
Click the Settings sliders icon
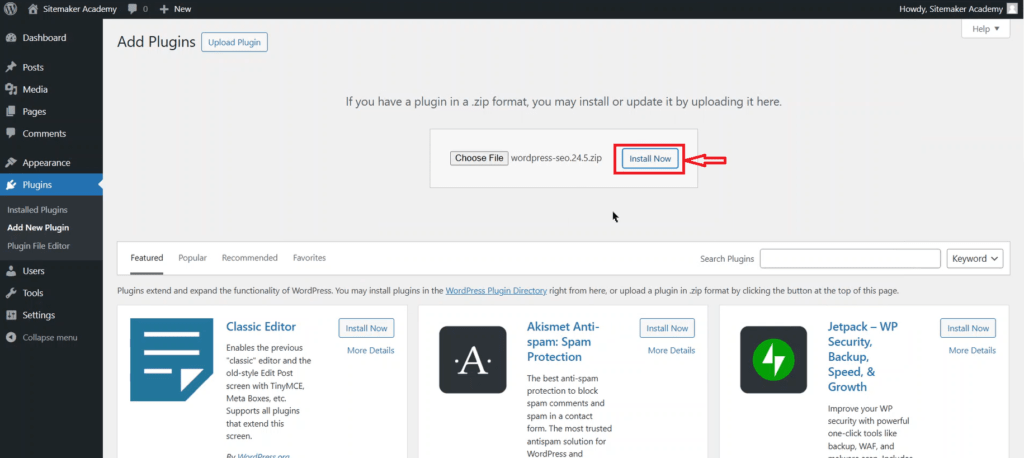point(10,315)
